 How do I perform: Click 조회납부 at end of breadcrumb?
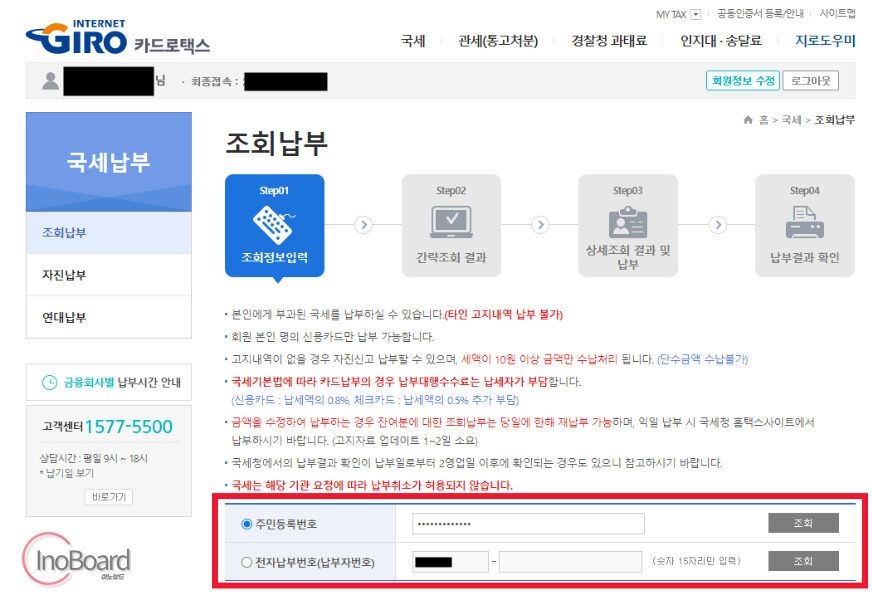[834, 120]
